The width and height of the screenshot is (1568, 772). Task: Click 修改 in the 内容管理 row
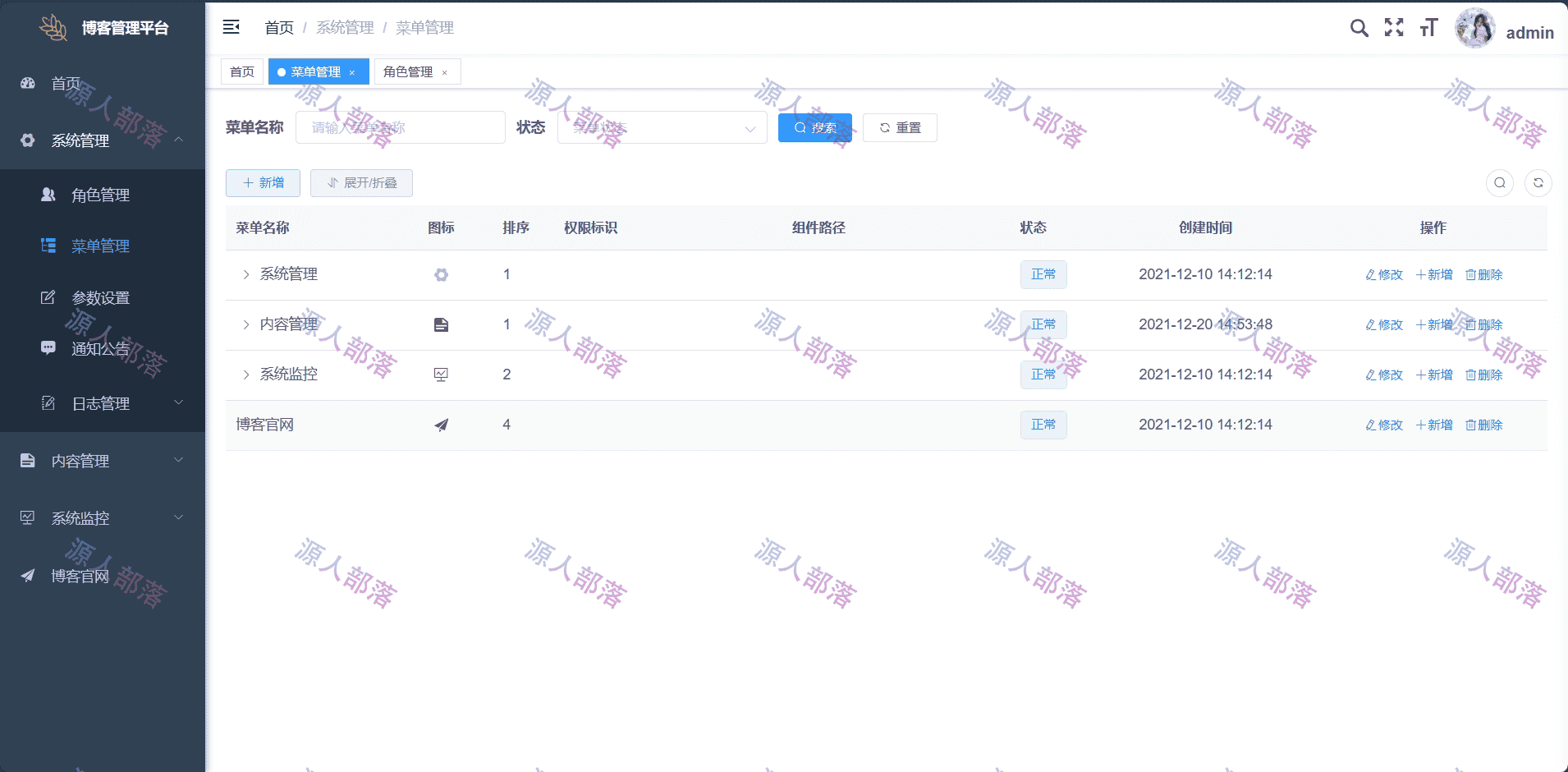(x=1384, y=324)
